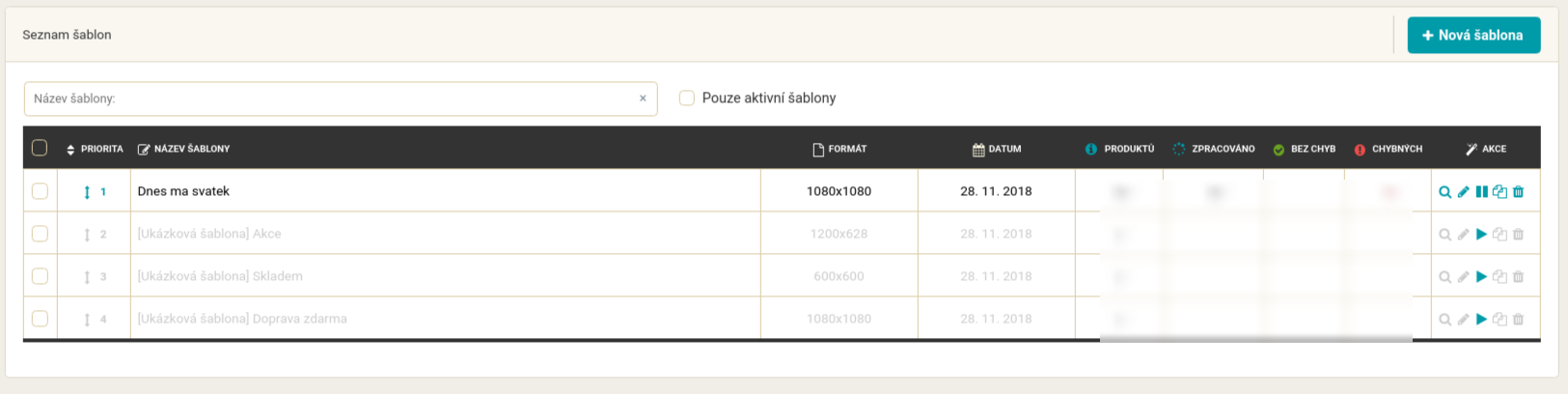Viewport: 1568px width, 394px height.
Task: Create new template with Nová šablona button
Action: [x=1473, y=35]
